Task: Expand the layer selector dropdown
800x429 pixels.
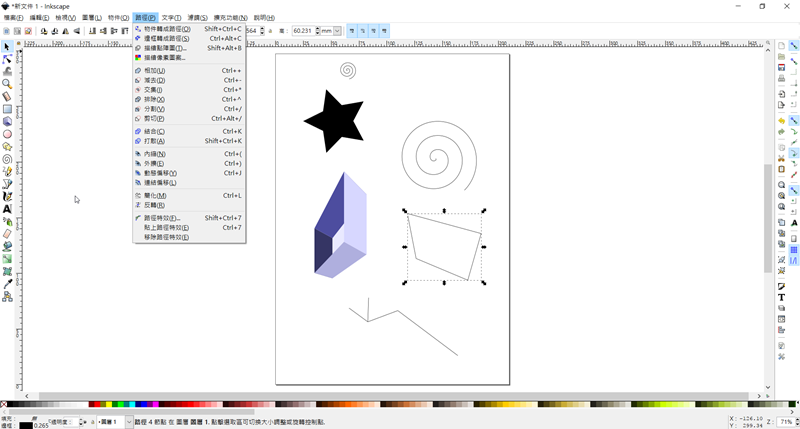Action: coord(129,423)
